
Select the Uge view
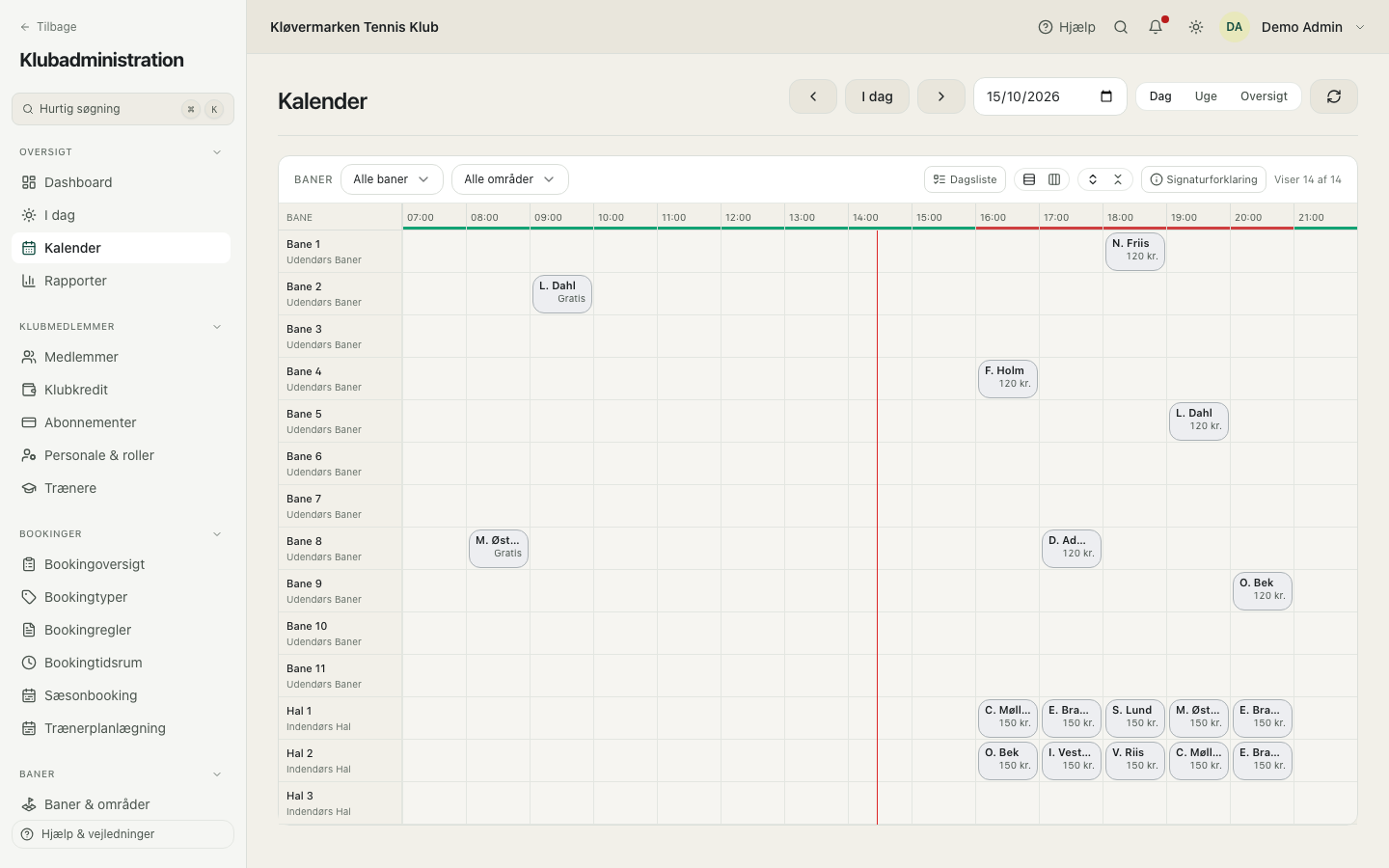1206,96
